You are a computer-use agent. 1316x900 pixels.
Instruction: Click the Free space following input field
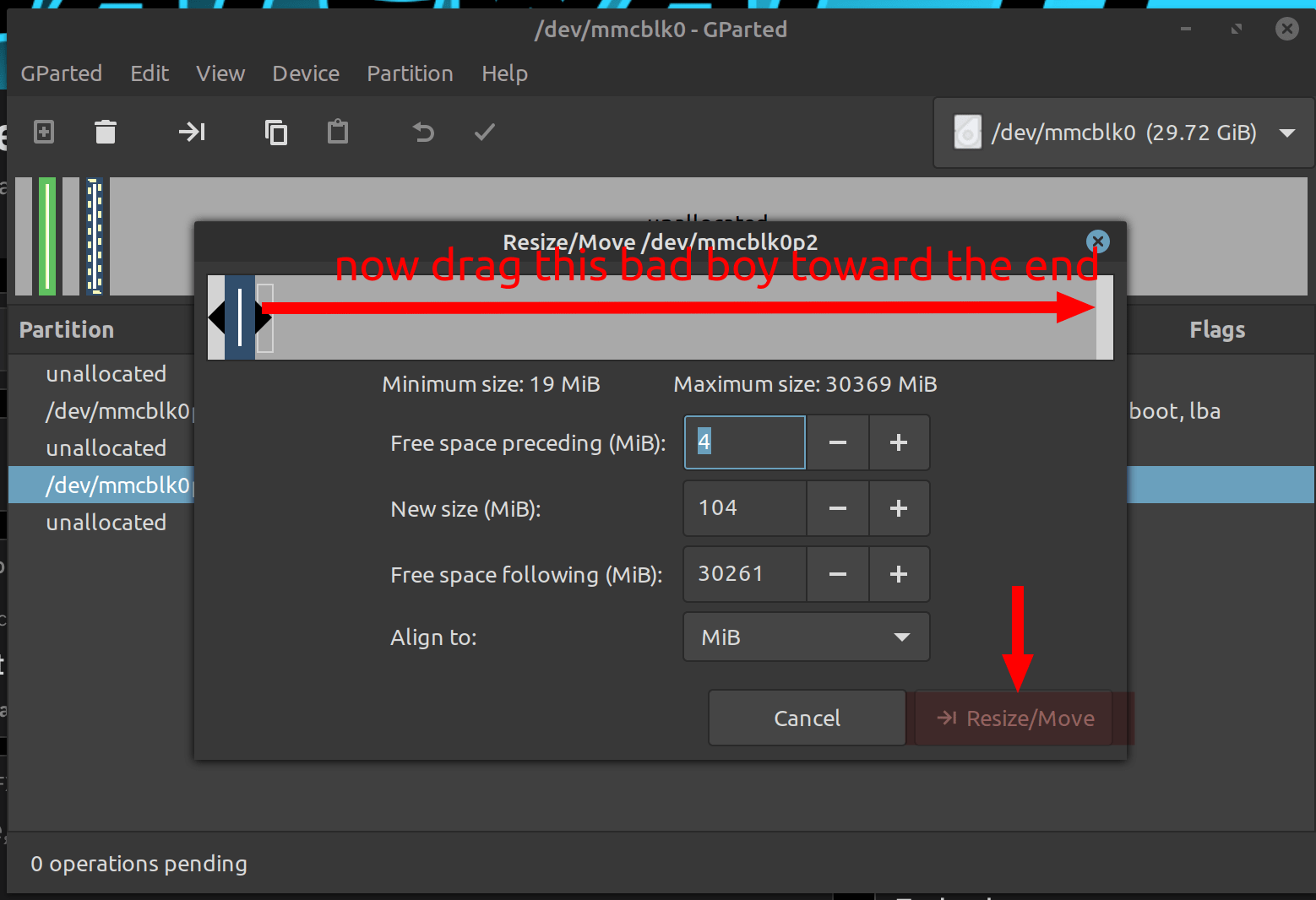[x=745, y=574]
